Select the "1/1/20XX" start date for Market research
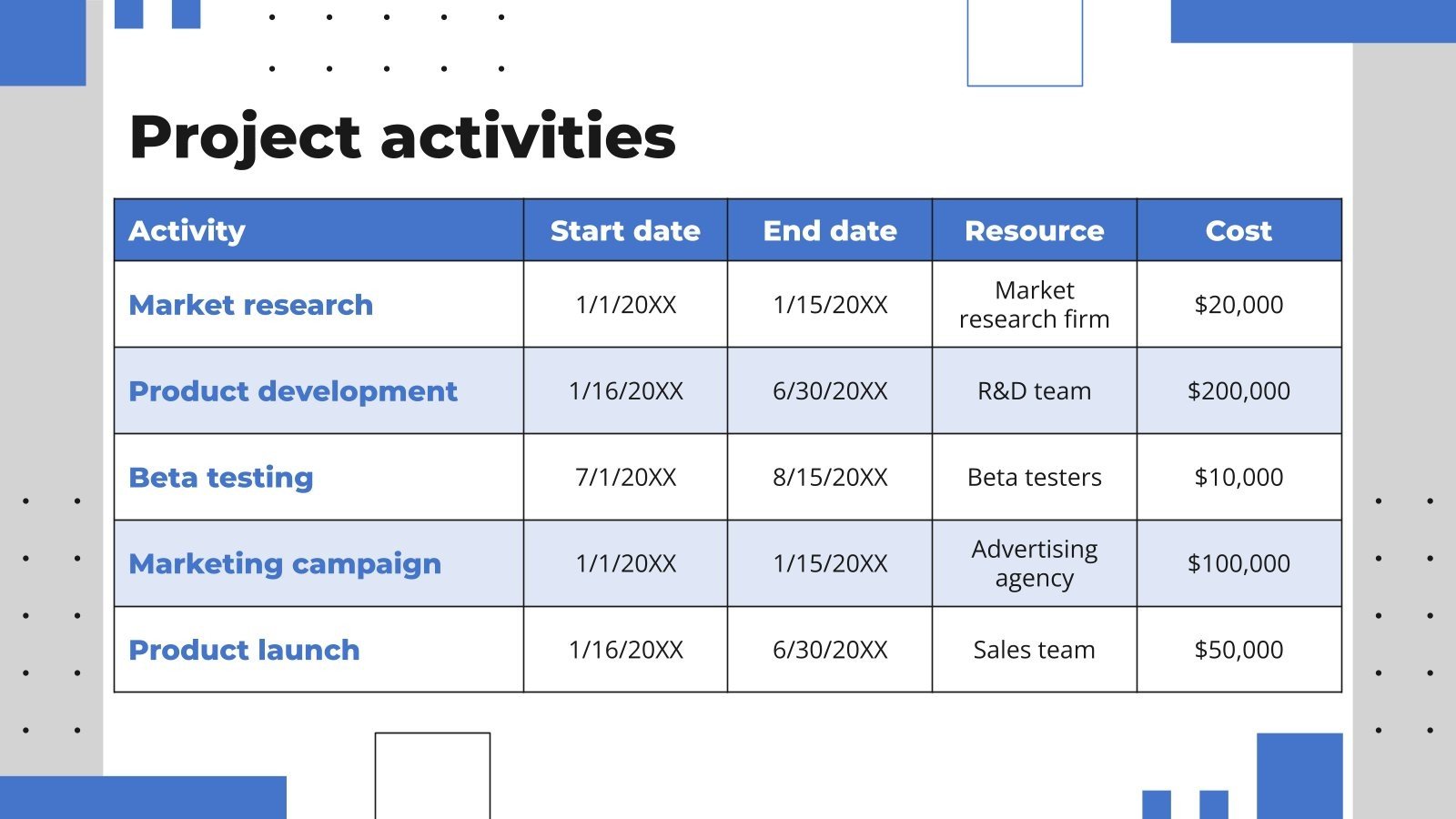 coord(625,305)
